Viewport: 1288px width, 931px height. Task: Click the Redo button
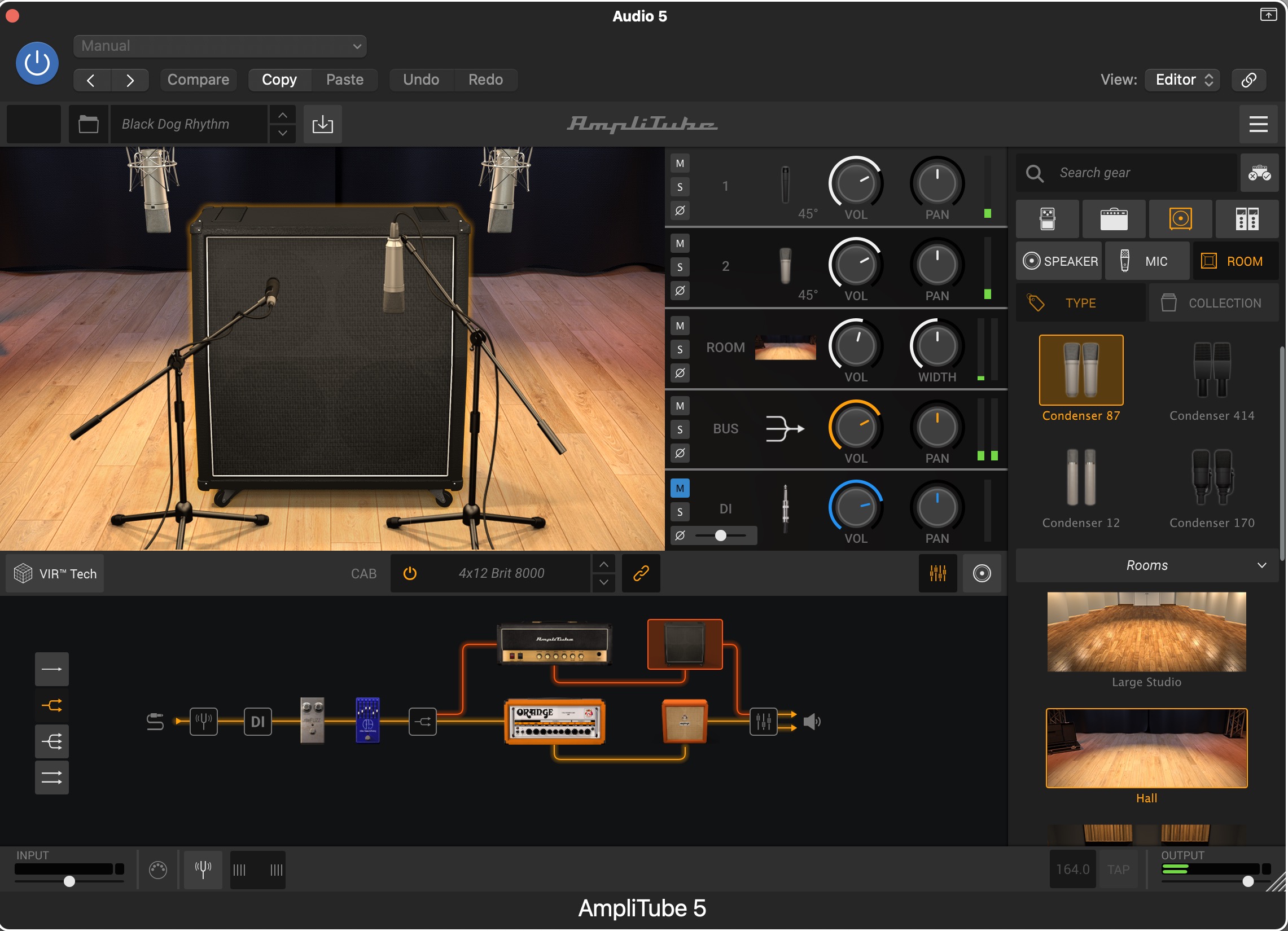pyautogui.click(x=485, y=80)
